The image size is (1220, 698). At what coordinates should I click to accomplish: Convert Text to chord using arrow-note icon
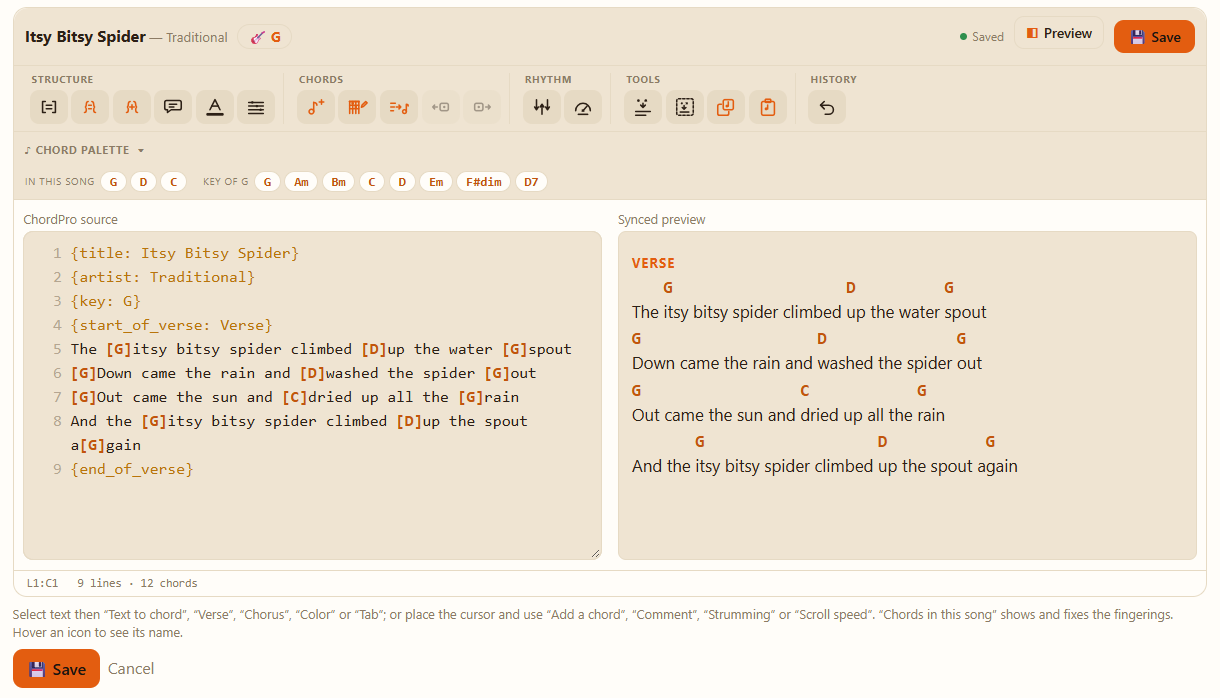399,107
